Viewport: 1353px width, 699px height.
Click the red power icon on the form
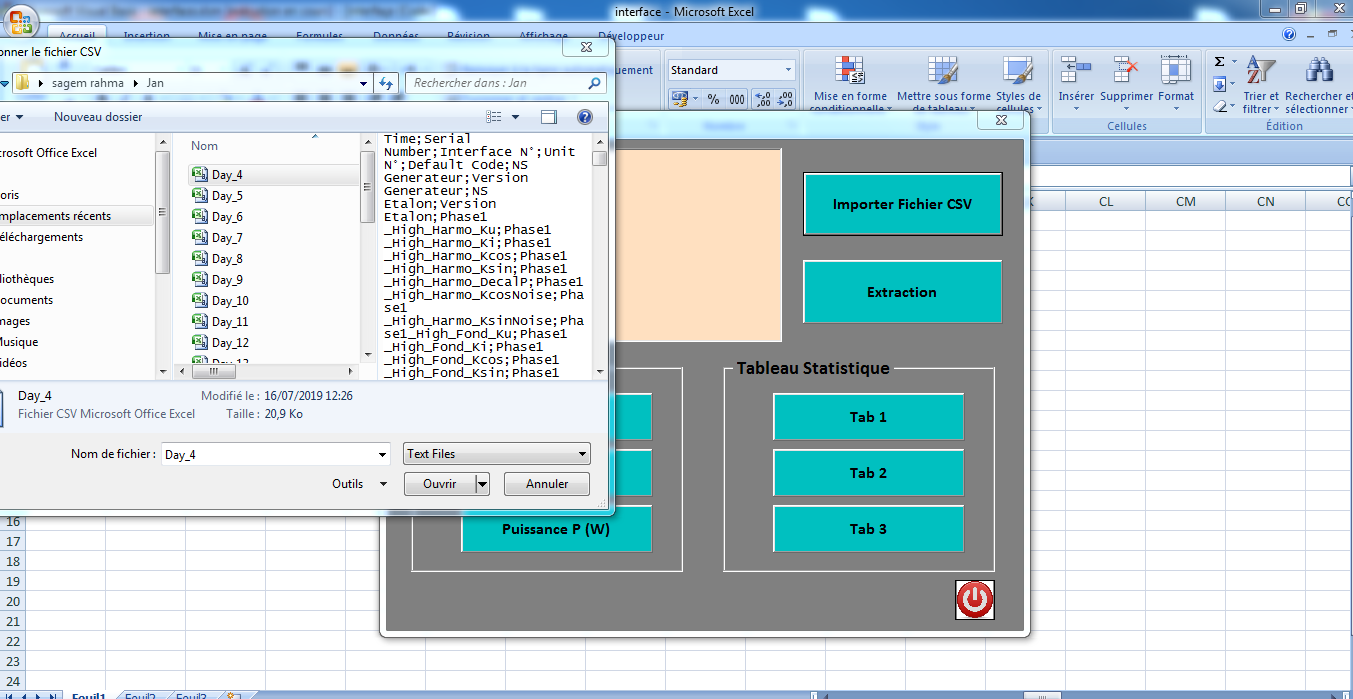point(974,599)
